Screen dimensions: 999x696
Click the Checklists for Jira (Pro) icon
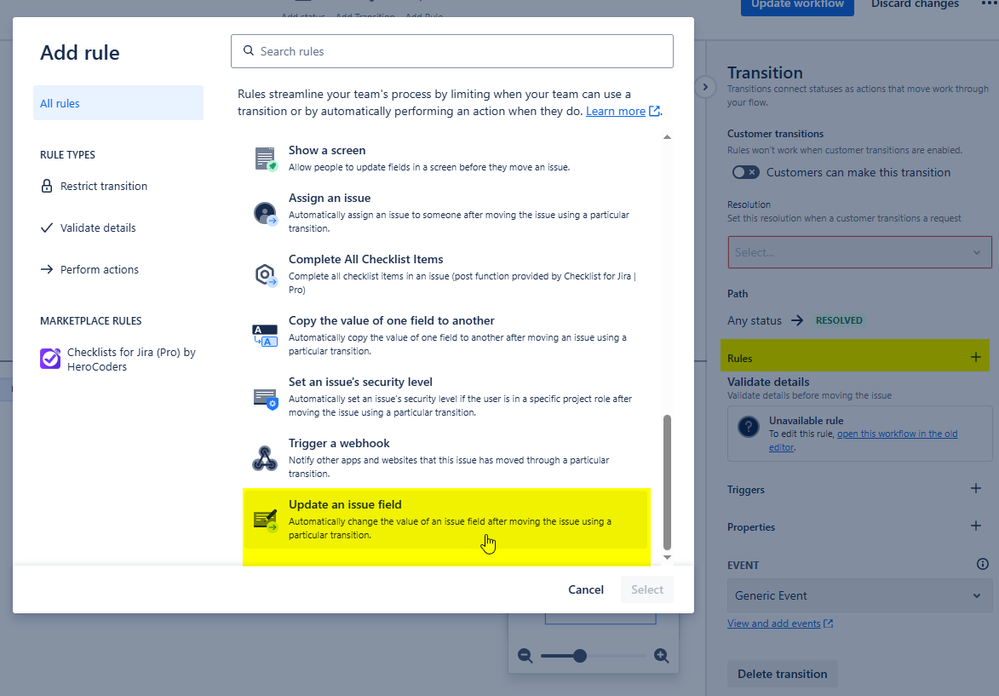pyautogui.click(x=52, y=358)
